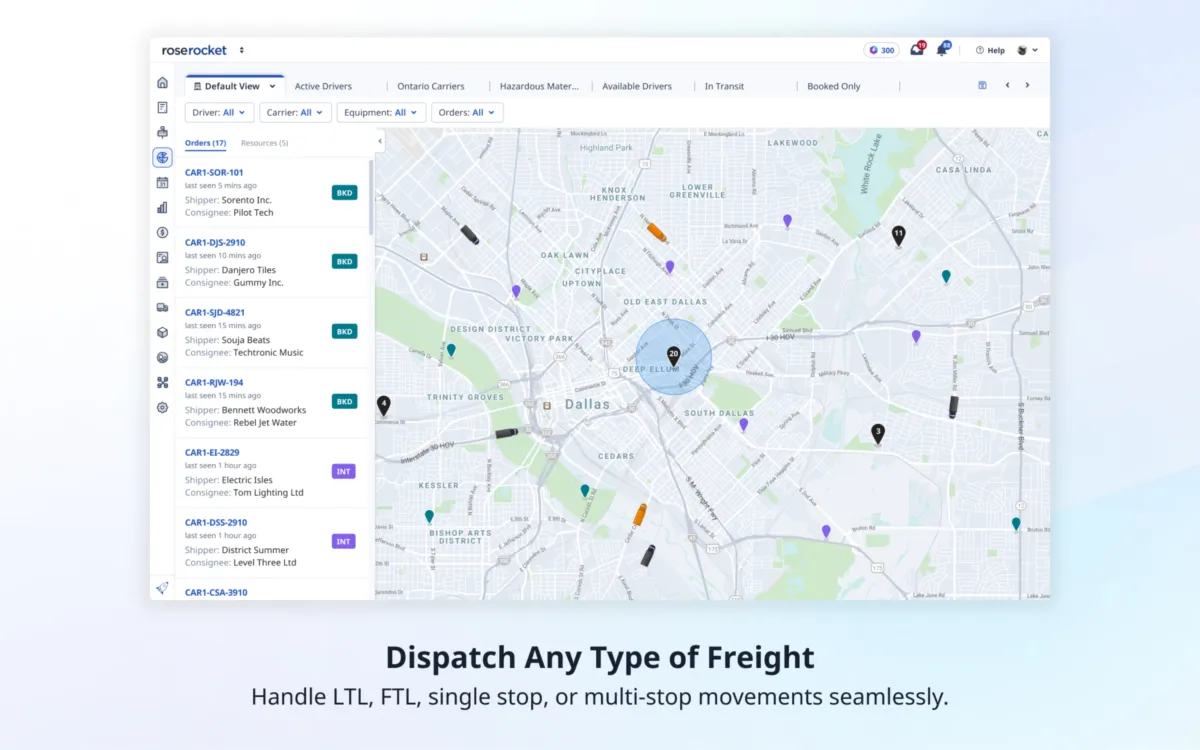Click the INT badge on CAR1-DSS-2910
The width and height of the screenshot is (1200, 750).
[x=344, y=541]
